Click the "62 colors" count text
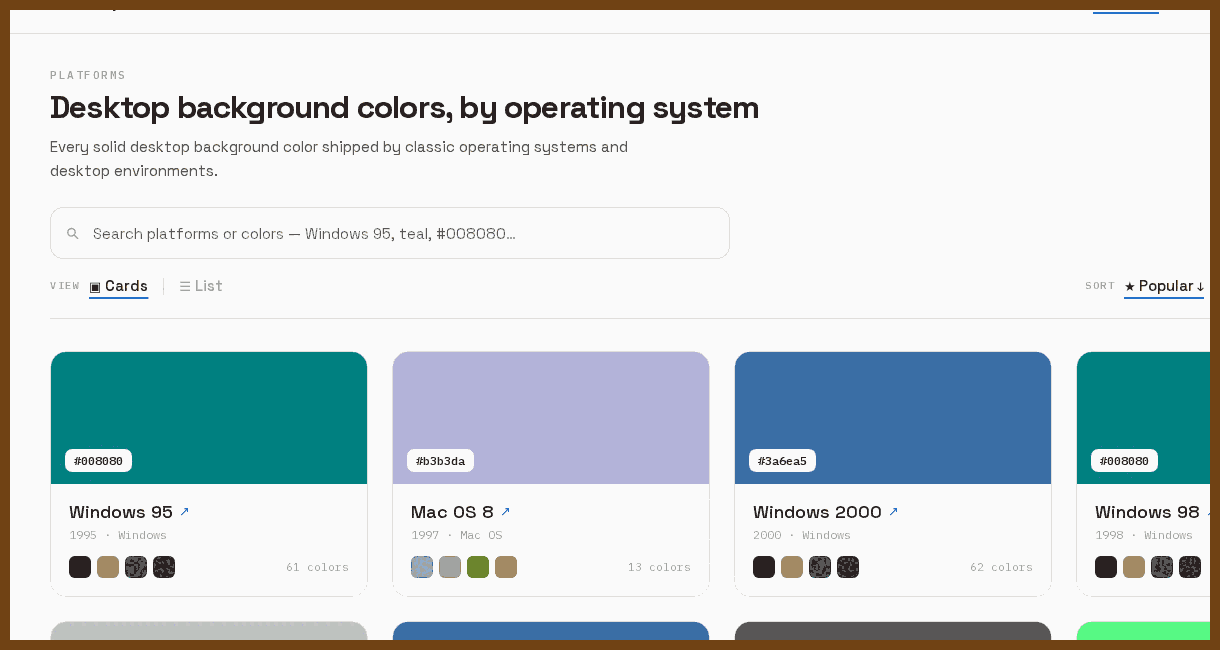 pyautogui.click(x=1001, y=567)
